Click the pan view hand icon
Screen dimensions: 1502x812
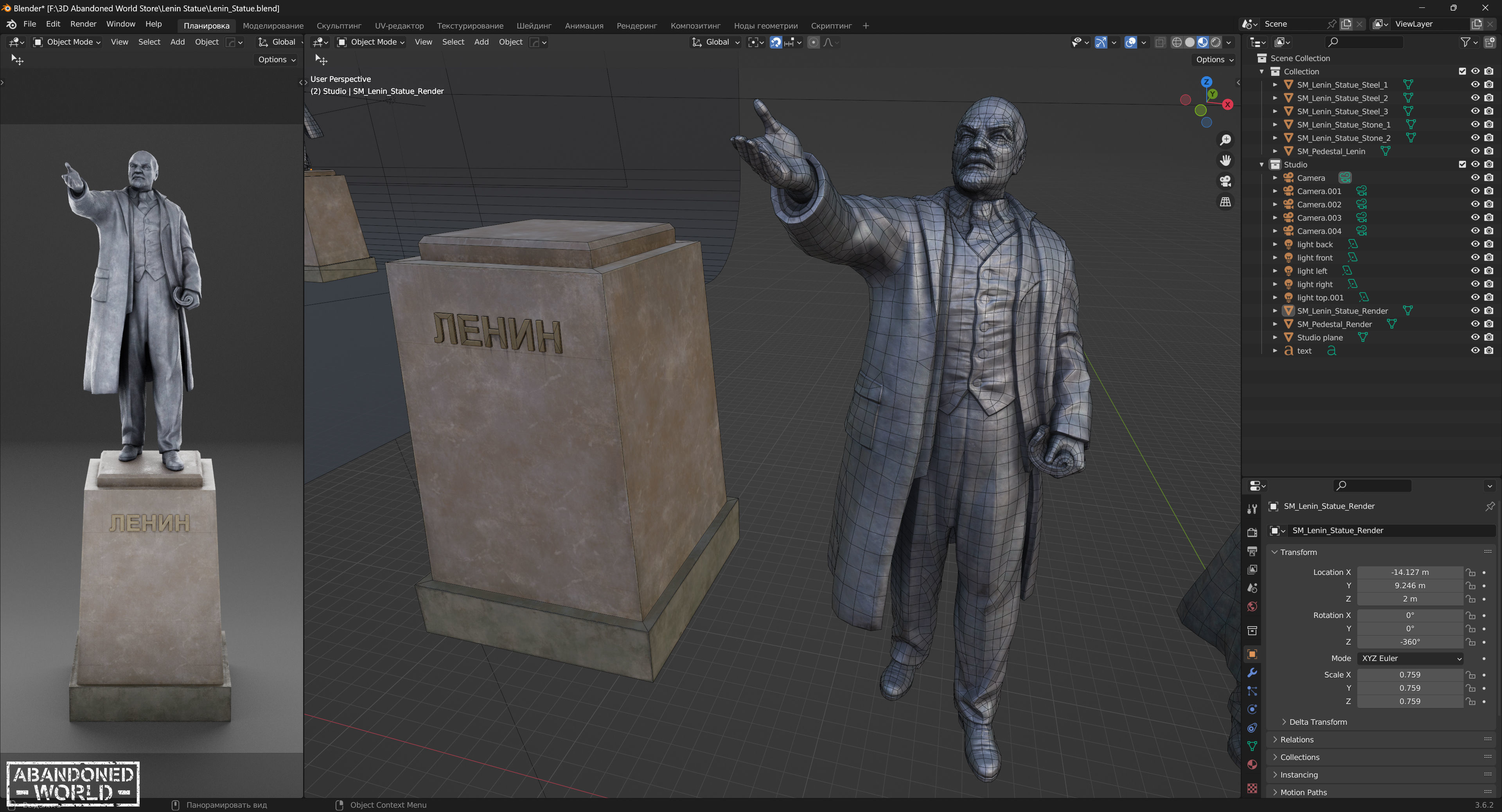(1225, 160)
